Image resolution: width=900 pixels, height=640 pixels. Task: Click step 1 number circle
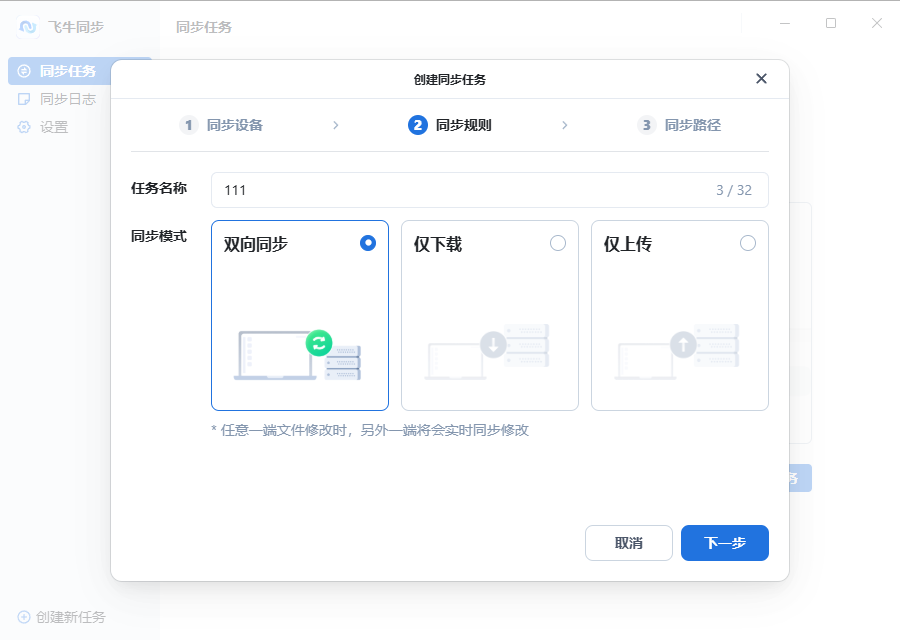[x=188, y=125]
